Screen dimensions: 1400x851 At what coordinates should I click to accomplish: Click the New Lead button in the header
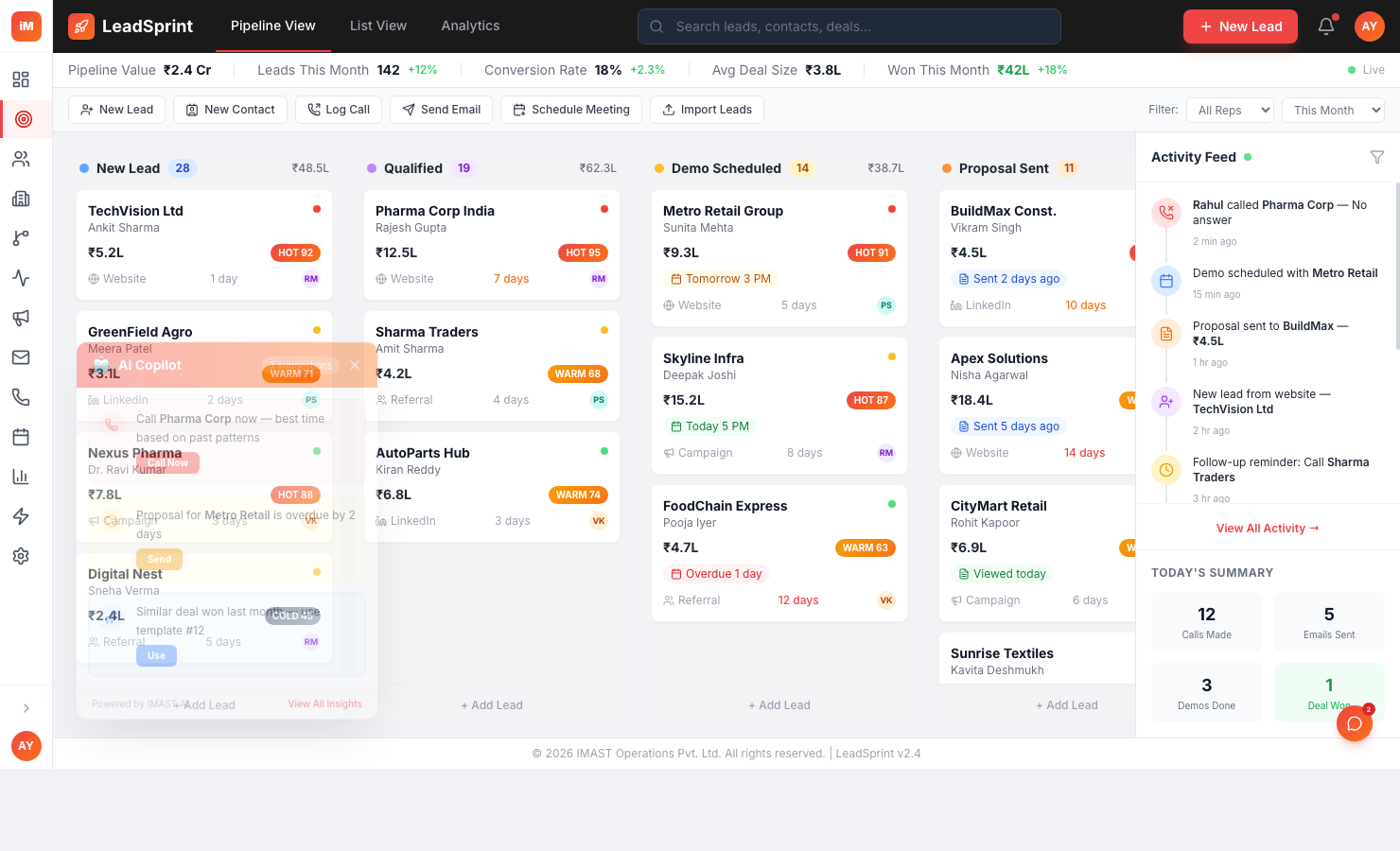[x=1240, y=26]
